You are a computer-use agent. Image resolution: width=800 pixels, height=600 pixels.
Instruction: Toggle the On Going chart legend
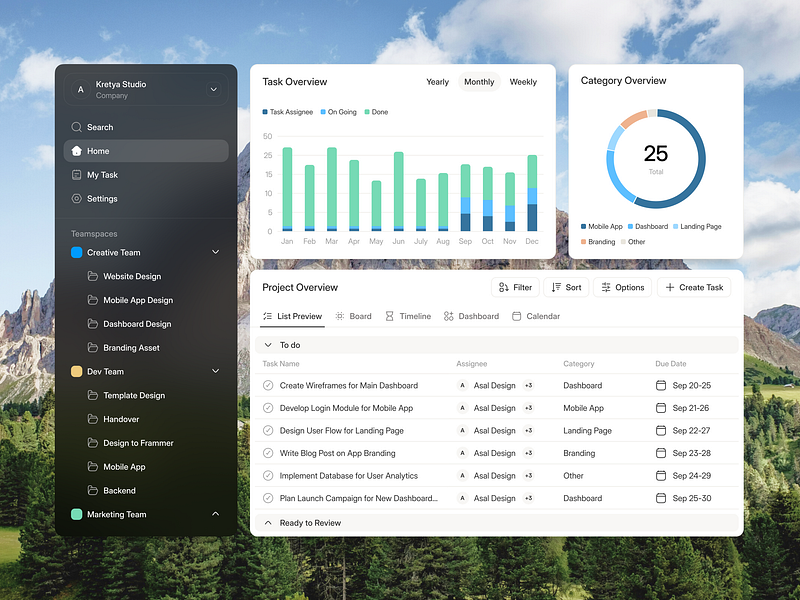pyautogui.click(x=325, y=111)
